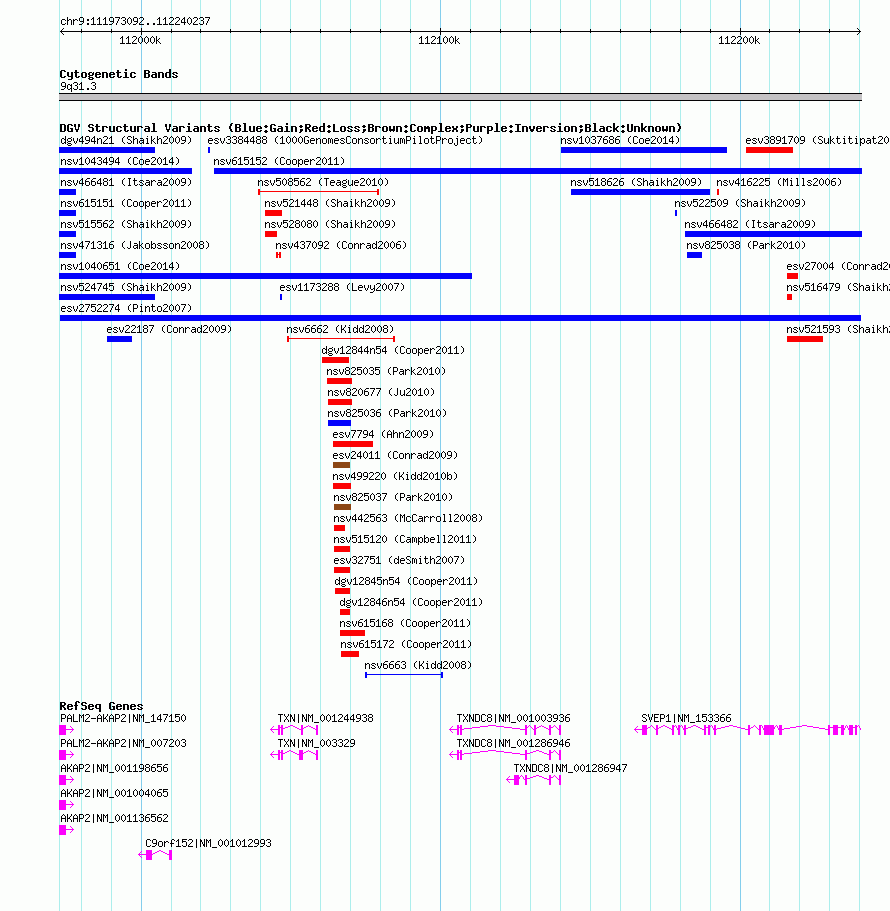Select nsv521448 (Shaikh2009) red bar
The height and width of the screenshot is (911, 890).
273,213
